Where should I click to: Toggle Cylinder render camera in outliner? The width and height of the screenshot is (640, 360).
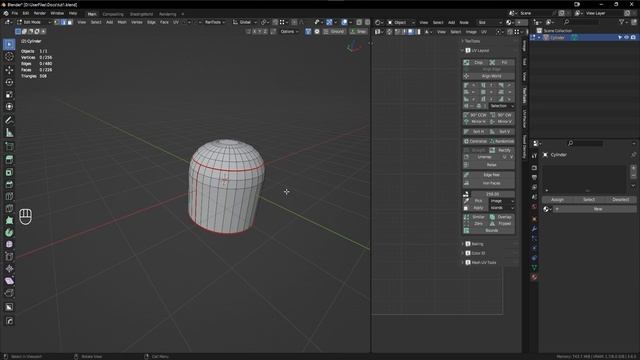click(x=633, y=38)
